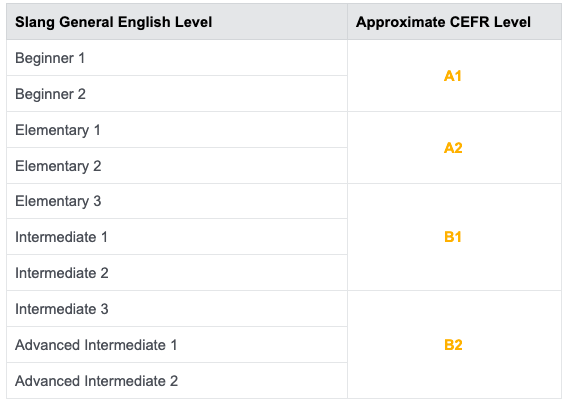Click the orange B2 level label
Image resolution: width=567 pixels, height=403 pixels.
(453, 345)
